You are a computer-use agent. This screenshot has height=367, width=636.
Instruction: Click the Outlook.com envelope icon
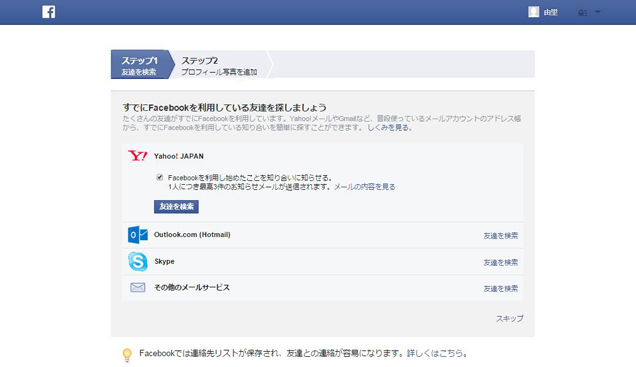pos(138,235)
